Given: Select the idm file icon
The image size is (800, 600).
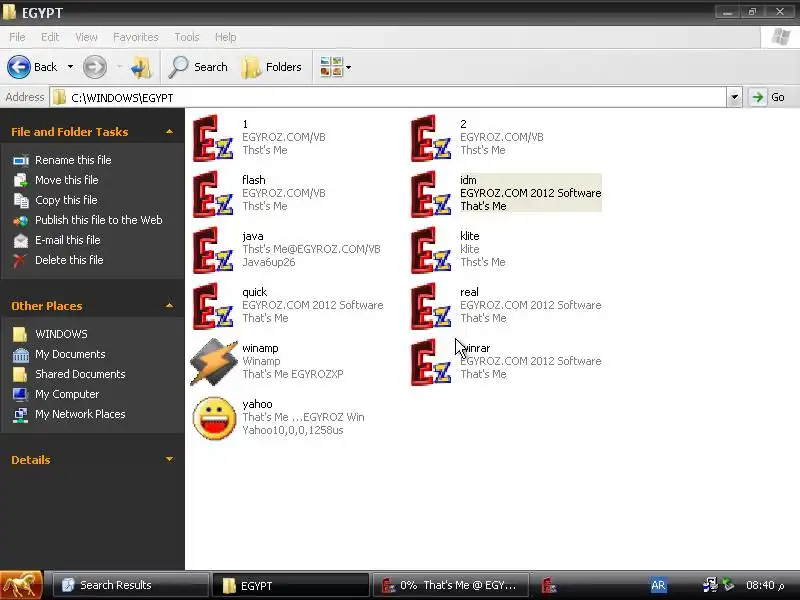Looking at the screenshot, I should point(431,194).
